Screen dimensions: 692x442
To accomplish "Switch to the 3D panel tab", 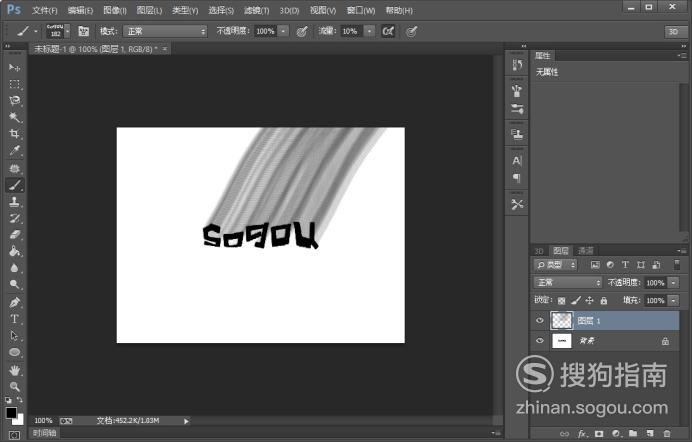I will pos(539,251).
